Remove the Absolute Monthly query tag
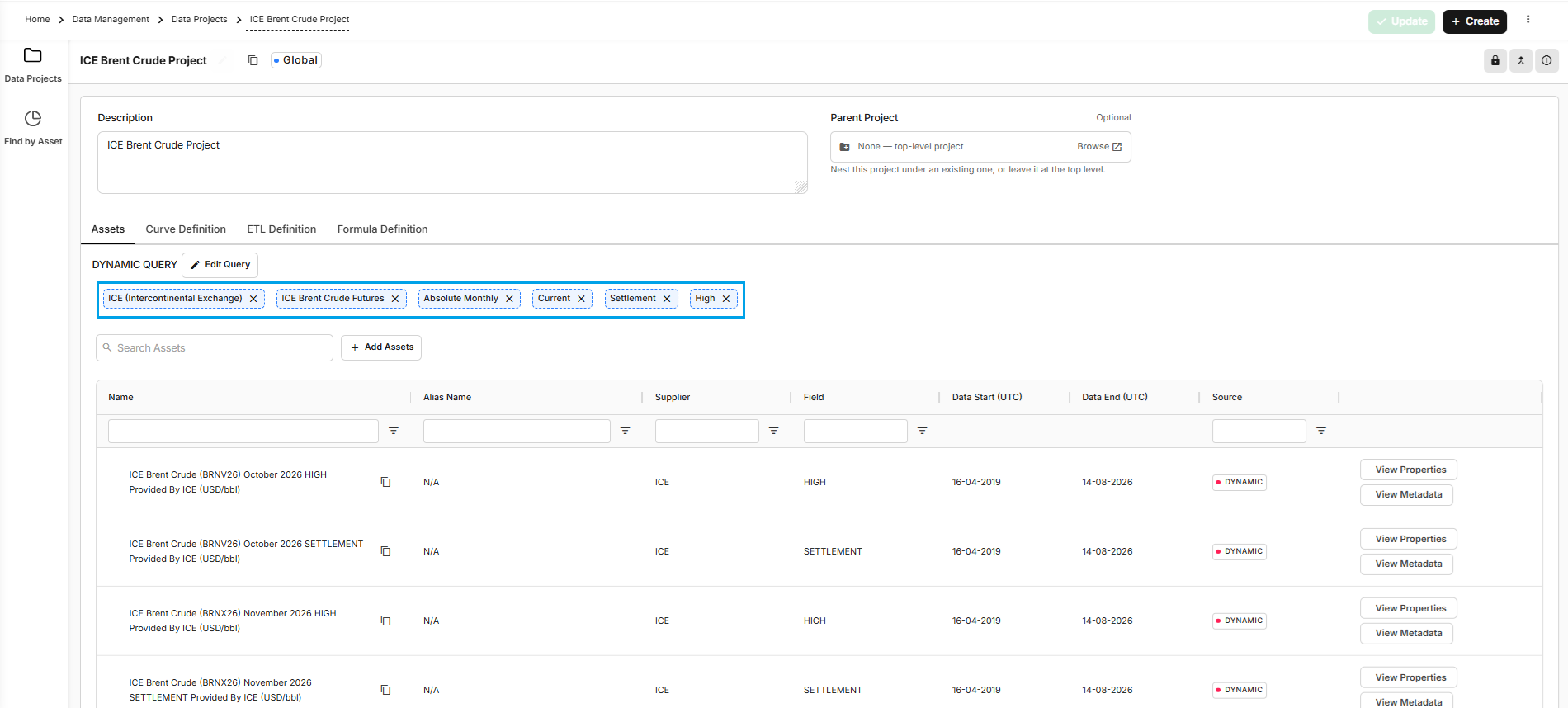 click(x=509, y=299)
